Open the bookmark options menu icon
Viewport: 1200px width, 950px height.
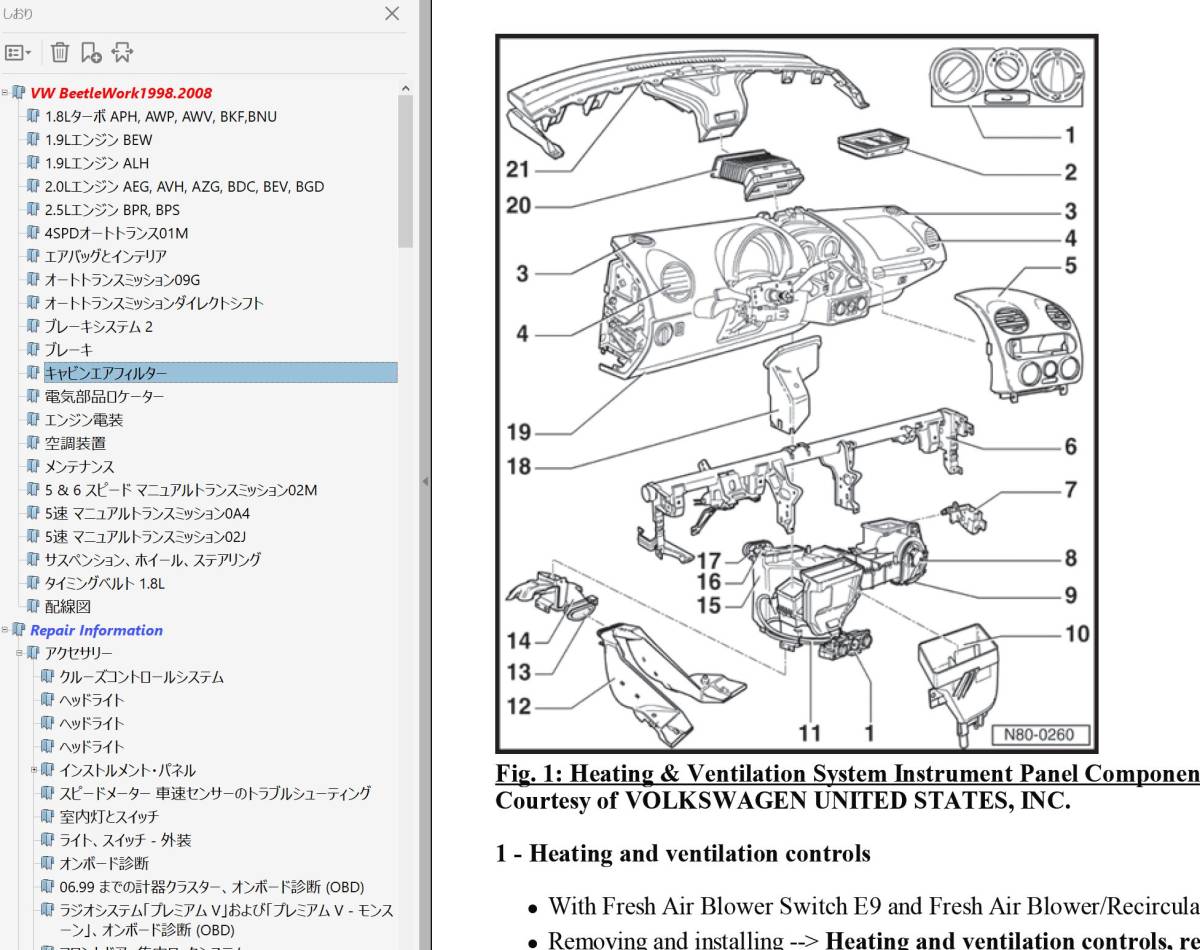(19, 52)
